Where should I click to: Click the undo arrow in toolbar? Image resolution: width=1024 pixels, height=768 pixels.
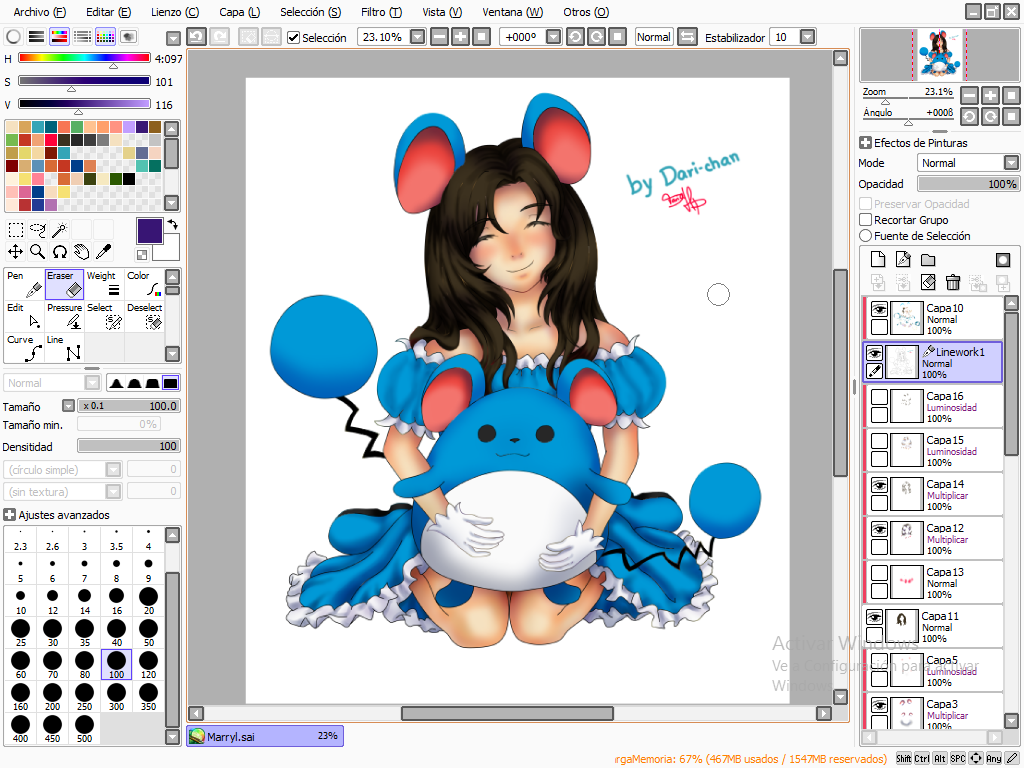197,37
